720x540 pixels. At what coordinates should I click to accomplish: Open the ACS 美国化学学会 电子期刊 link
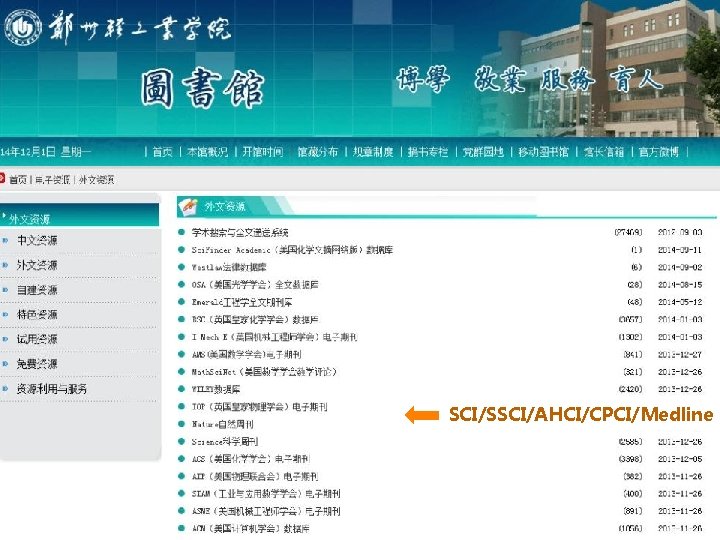pos(251,459)
